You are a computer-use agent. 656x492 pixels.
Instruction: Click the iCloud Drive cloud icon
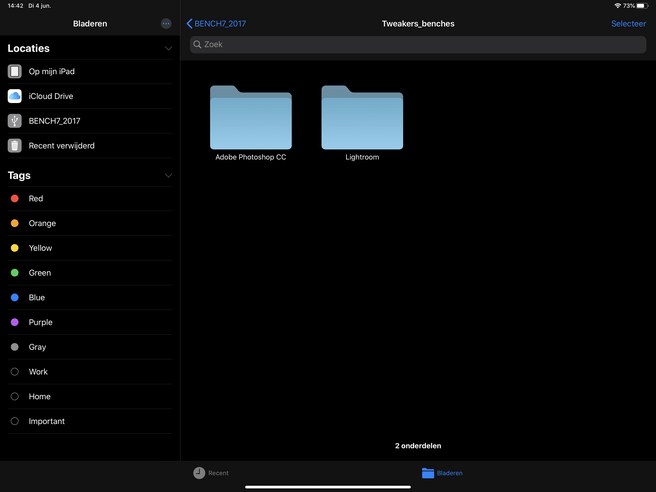coord(15,96)
